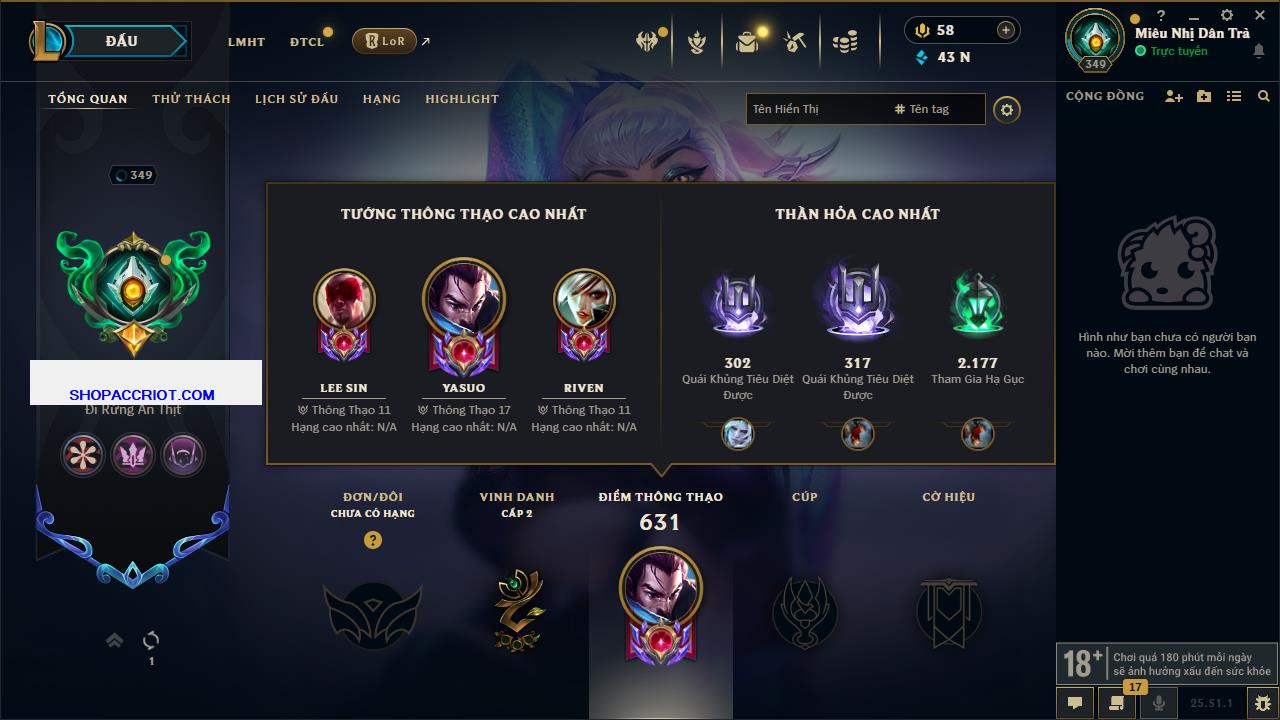Launch the LoR game button
Viewport: 1280px width, 720px height.
384,41
